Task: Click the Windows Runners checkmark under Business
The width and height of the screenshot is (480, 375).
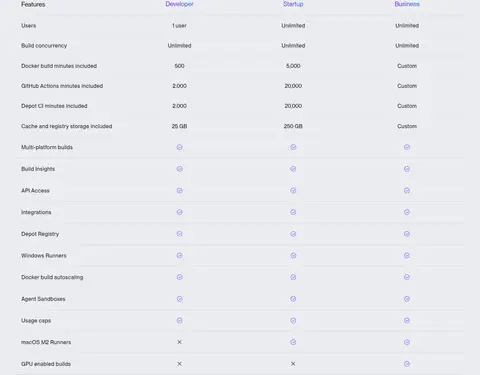Action: 407,256
